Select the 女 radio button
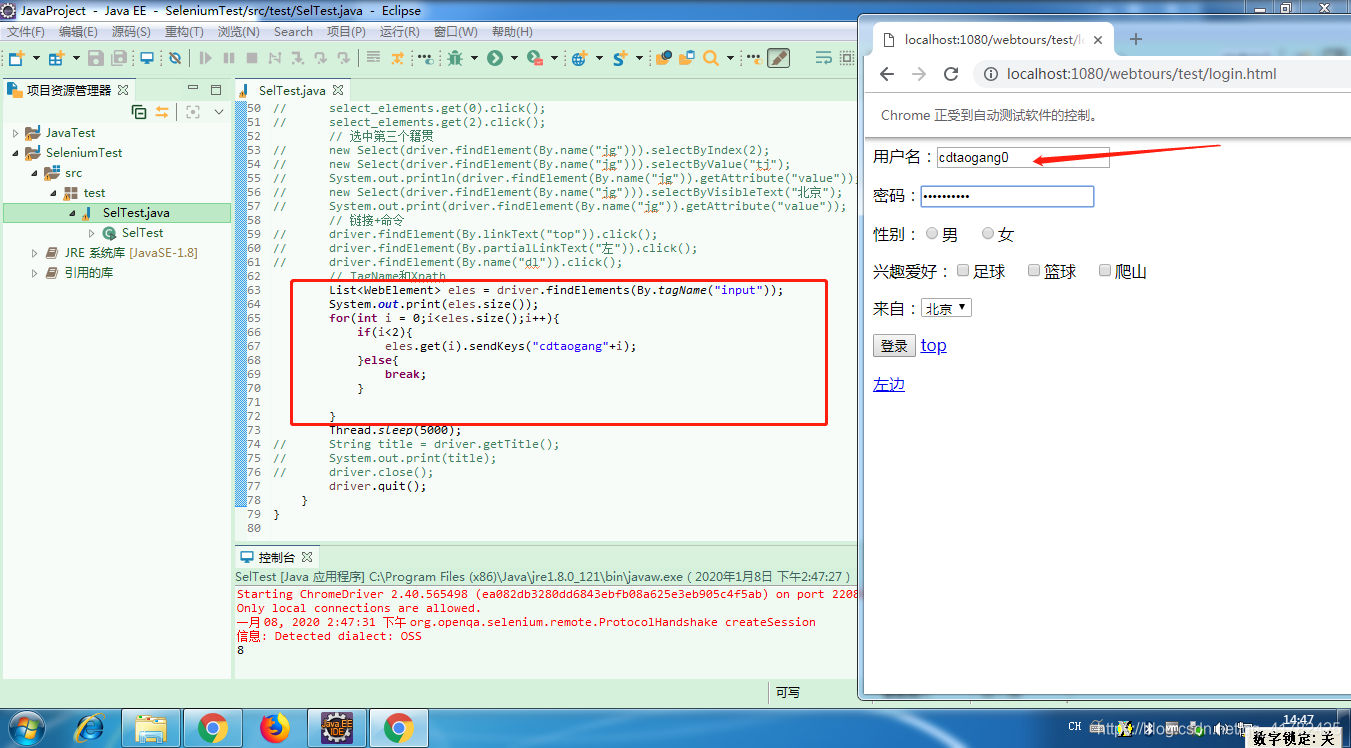 coord(988,233)
